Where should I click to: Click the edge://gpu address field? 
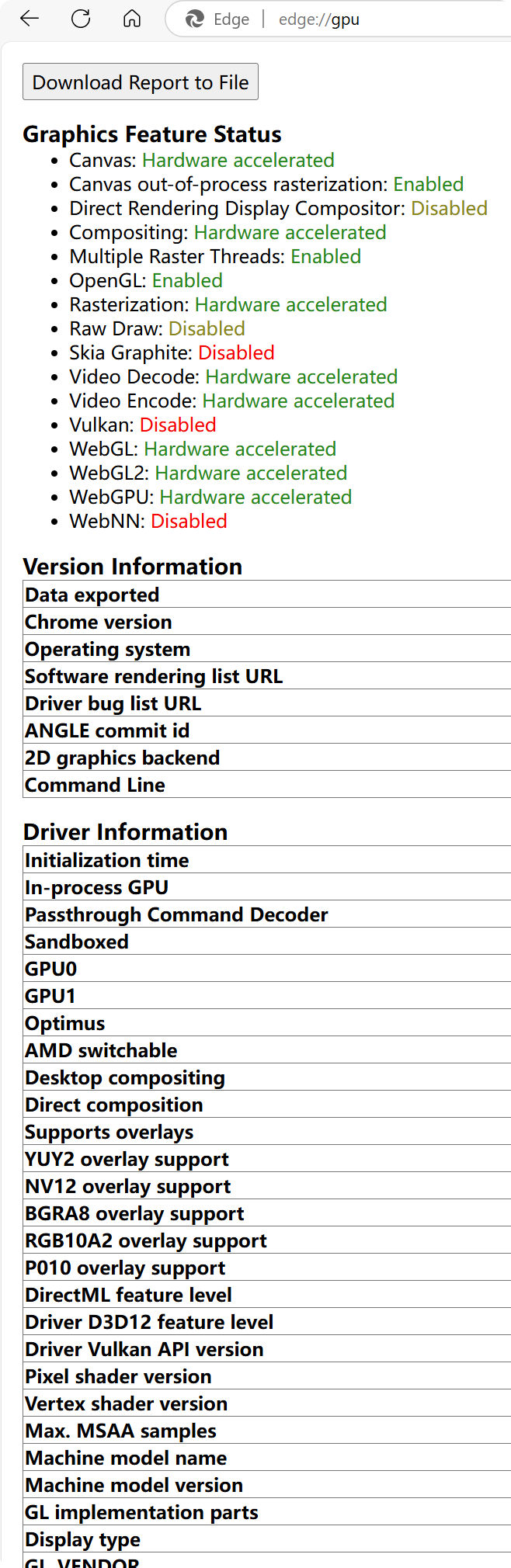point(318,19)
